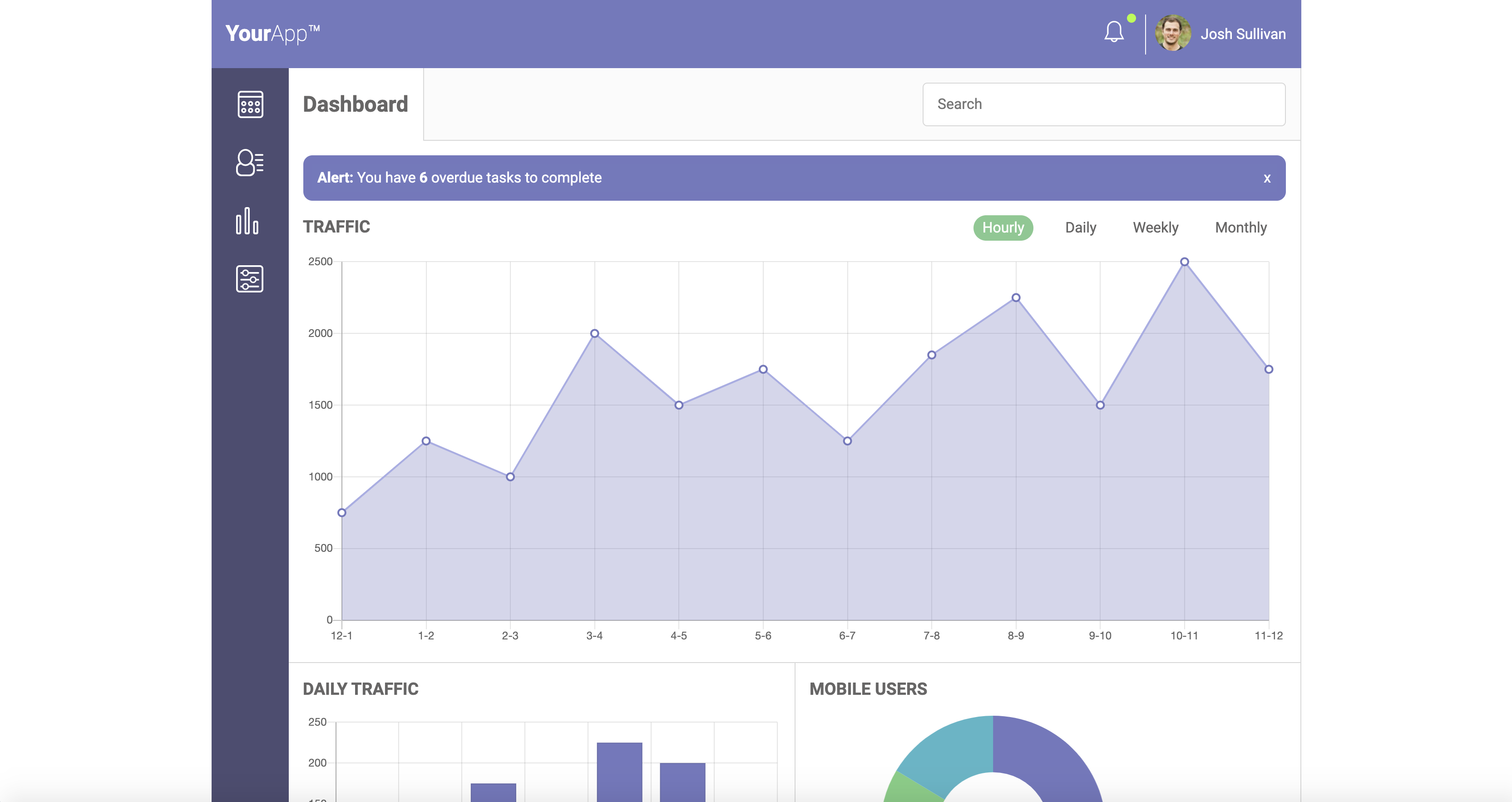1512x802 pixels.
Task: Open the bar chart analytics sidebar icon
Action: [x=247, y=221]
